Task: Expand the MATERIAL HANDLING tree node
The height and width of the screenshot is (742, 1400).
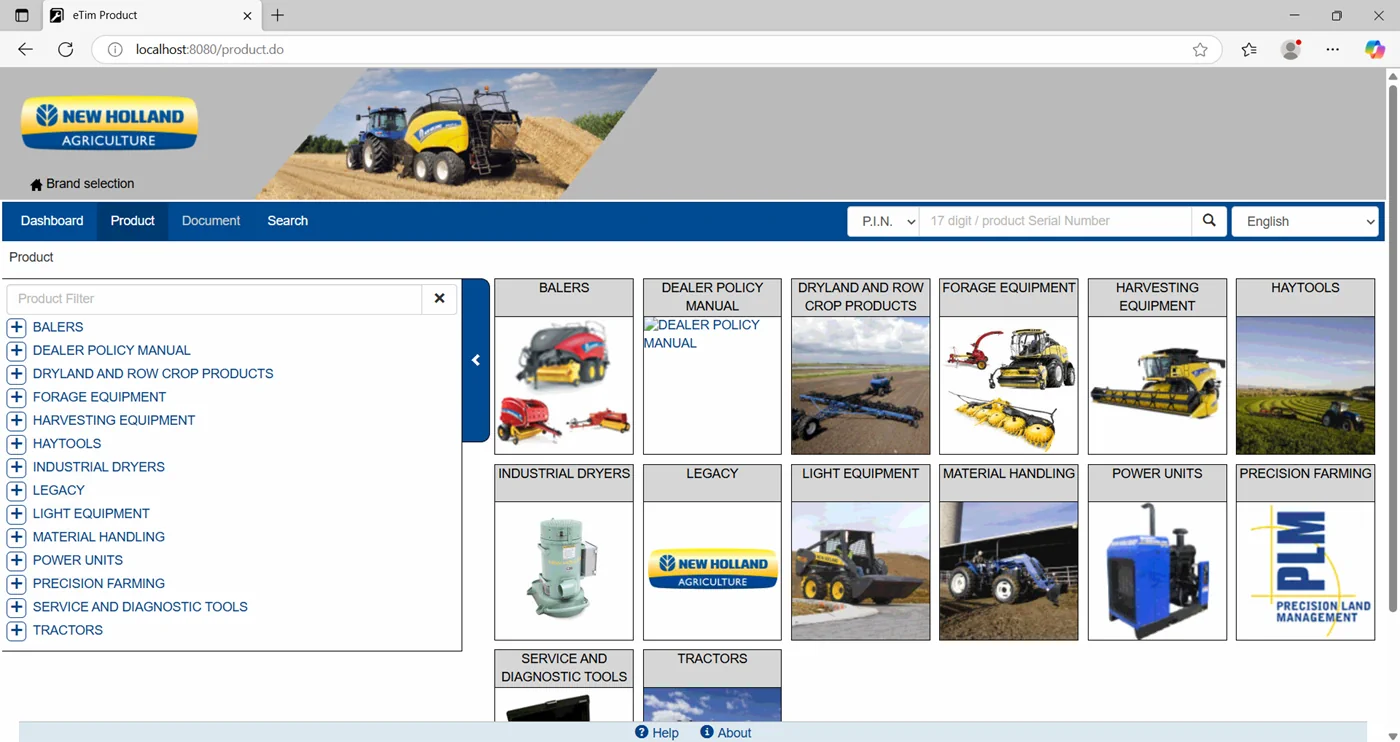Action: (x=16, y=537)
